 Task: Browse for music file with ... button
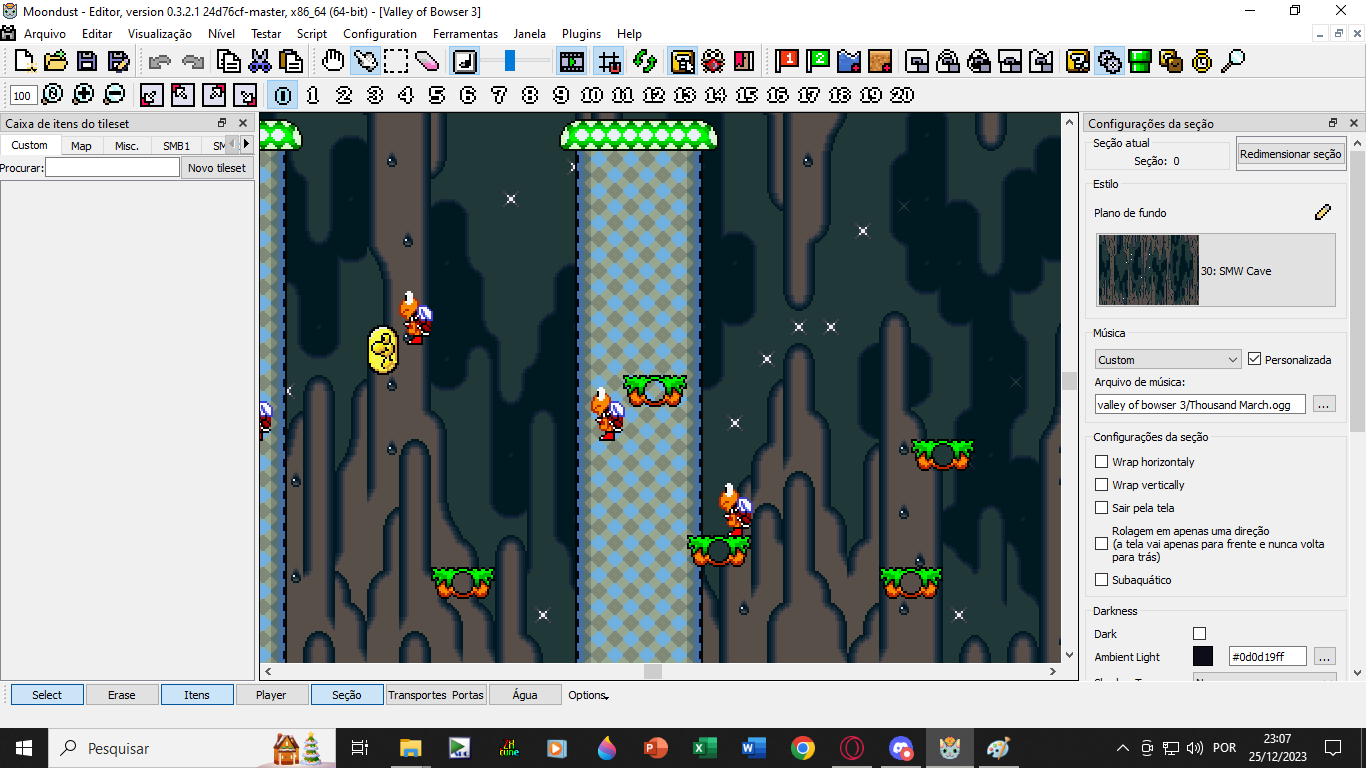(1324, 405)
